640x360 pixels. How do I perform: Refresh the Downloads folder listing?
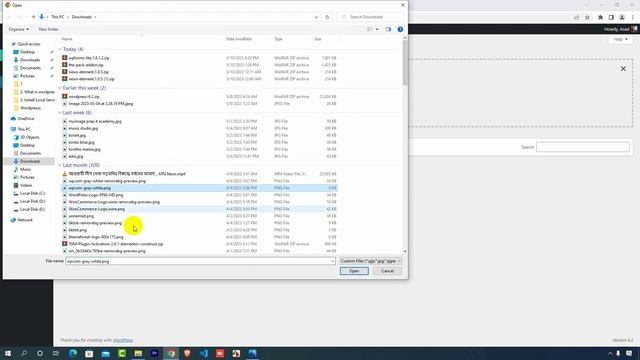pyautogui.click(x=327, y=17)
